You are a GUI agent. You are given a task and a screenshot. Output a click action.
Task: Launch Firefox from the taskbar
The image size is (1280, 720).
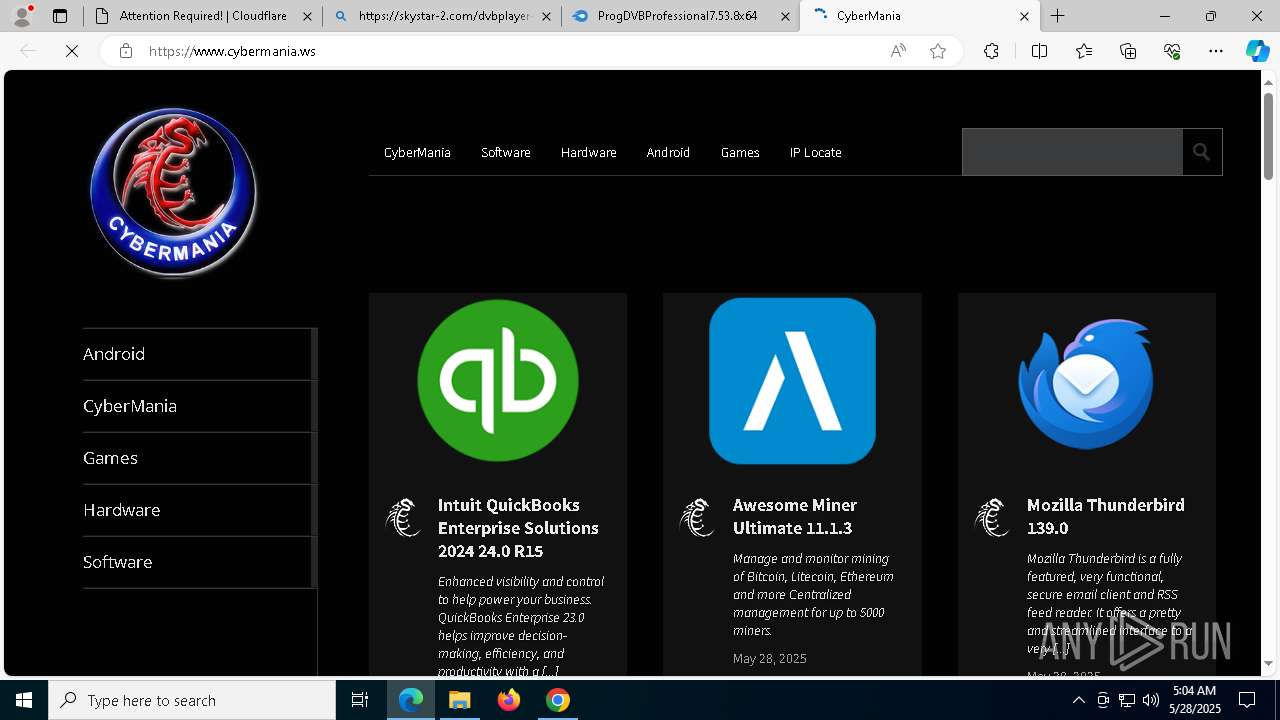[x=509, y=700]
